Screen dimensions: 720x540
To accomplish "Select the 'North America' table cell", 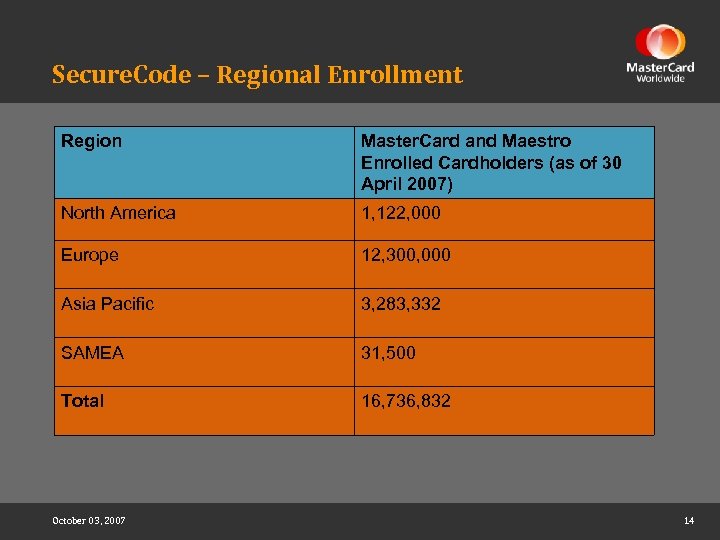I will click(x=204, y=219).
